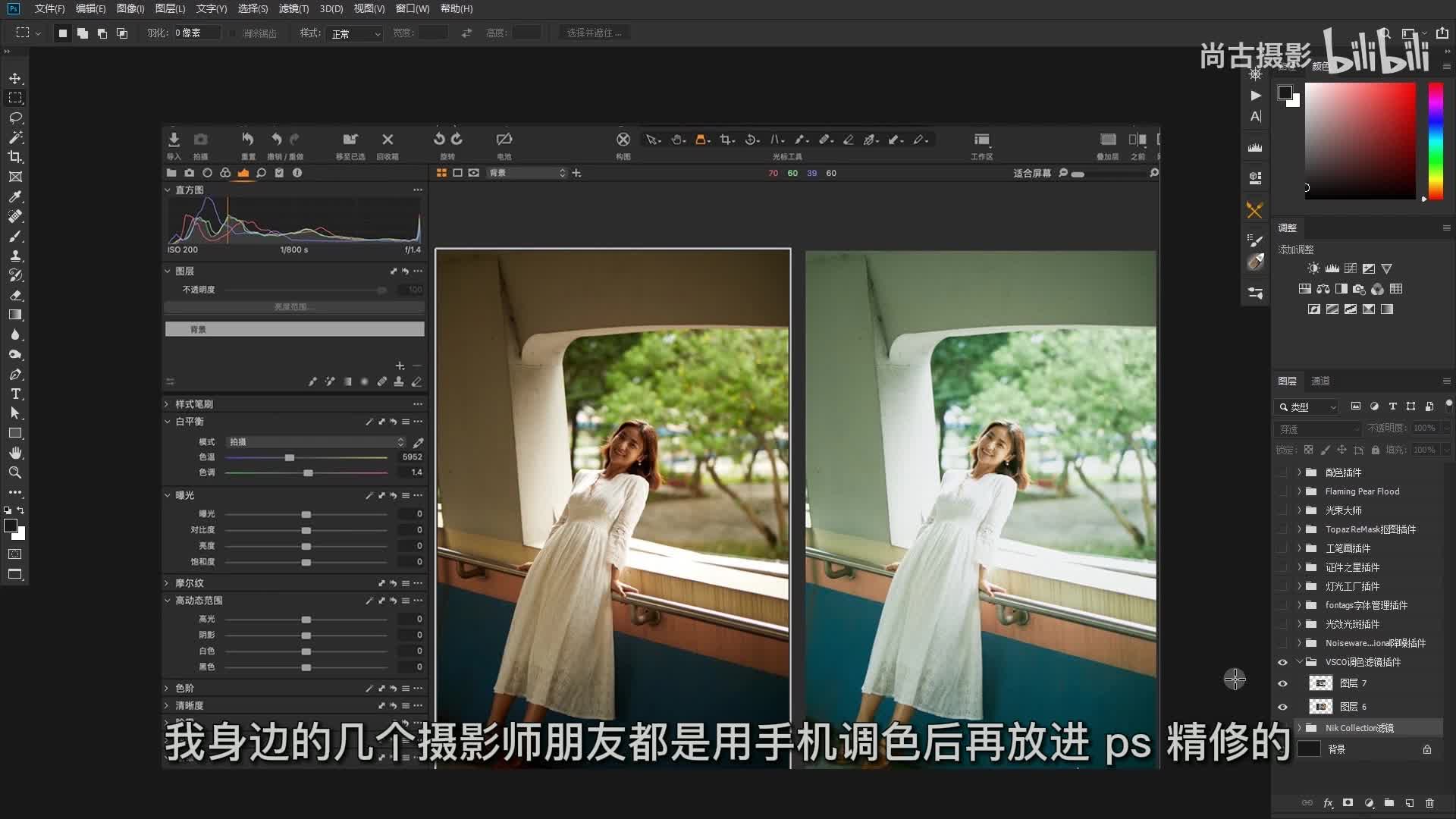Click the 羽化 feather input field
Image resolution: width=1456 pixels, height=819 pixels.
point(196,33)
